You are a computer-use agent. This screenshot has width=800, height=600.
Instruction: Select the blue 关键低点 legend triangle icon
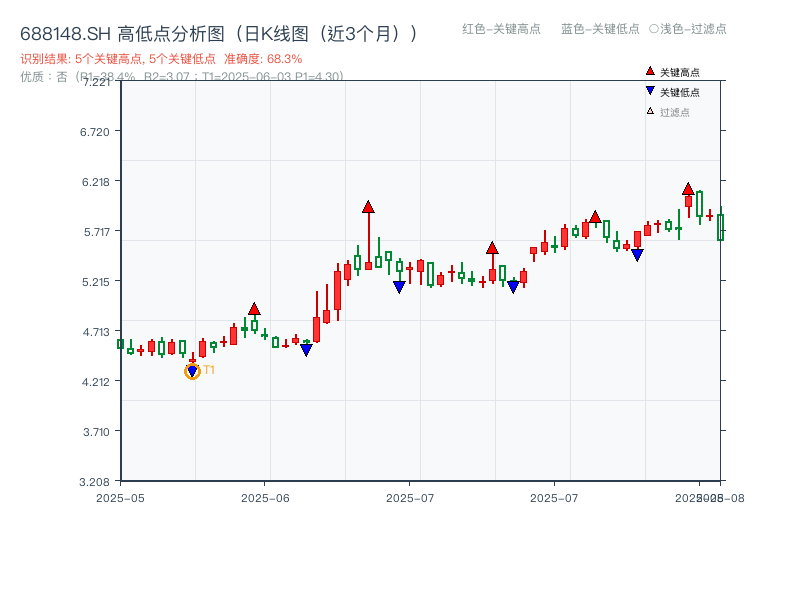click(x=649, y=89)
